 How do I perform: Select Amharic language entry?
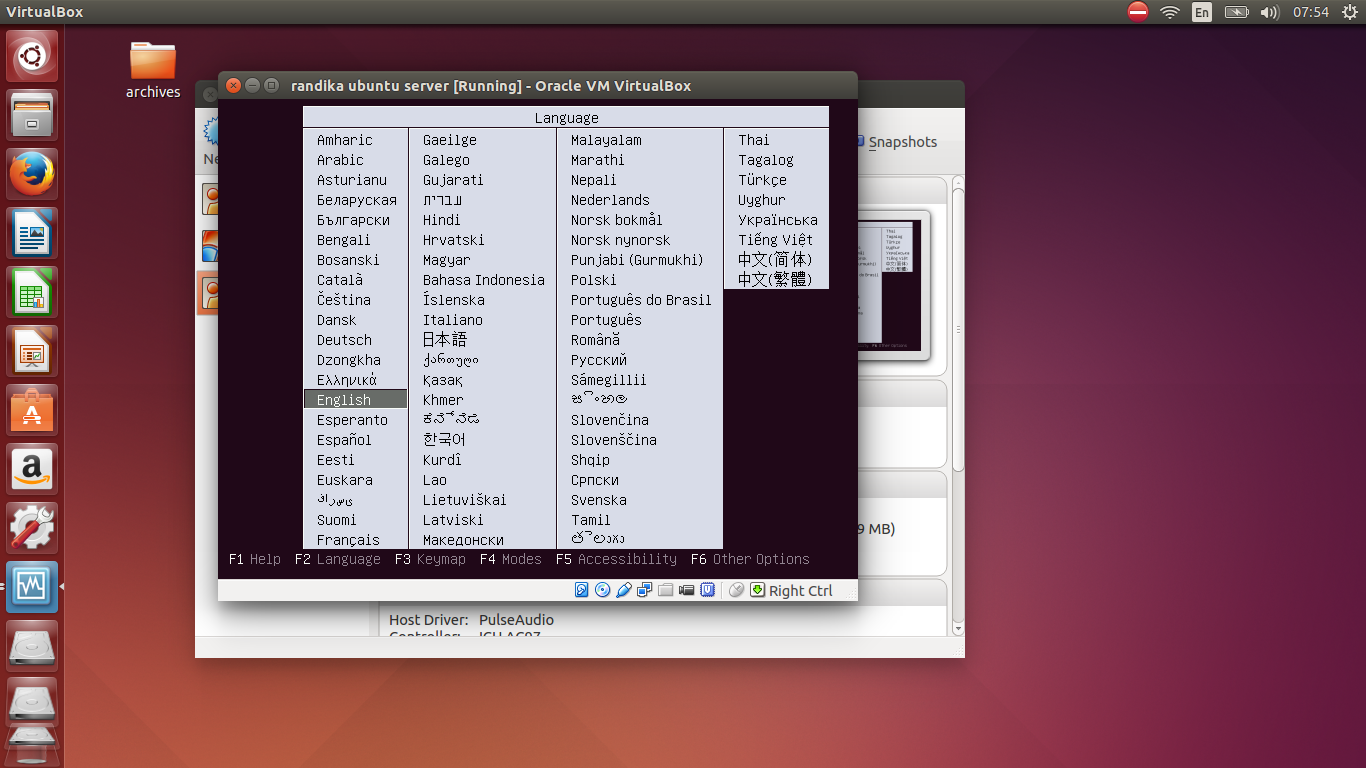[x=345, y=140]
